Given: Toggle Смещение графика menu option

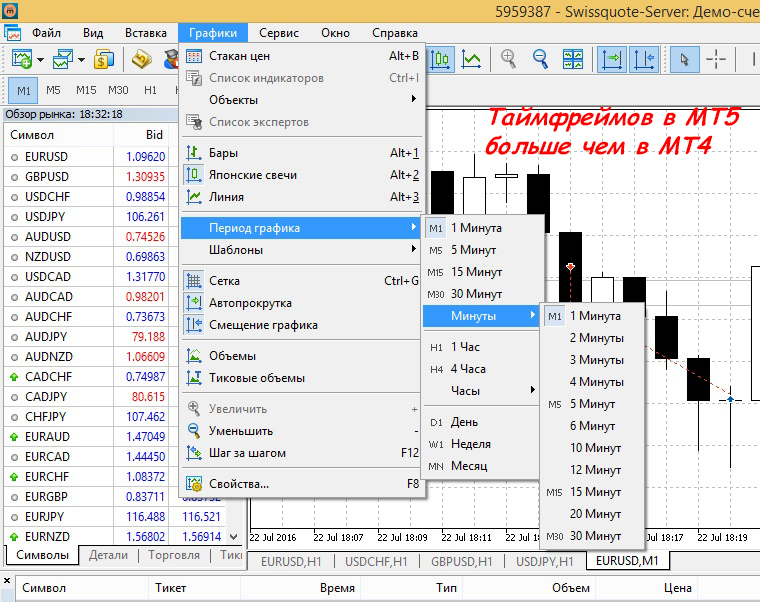Looking at the screenshot, I should [301, 325].
